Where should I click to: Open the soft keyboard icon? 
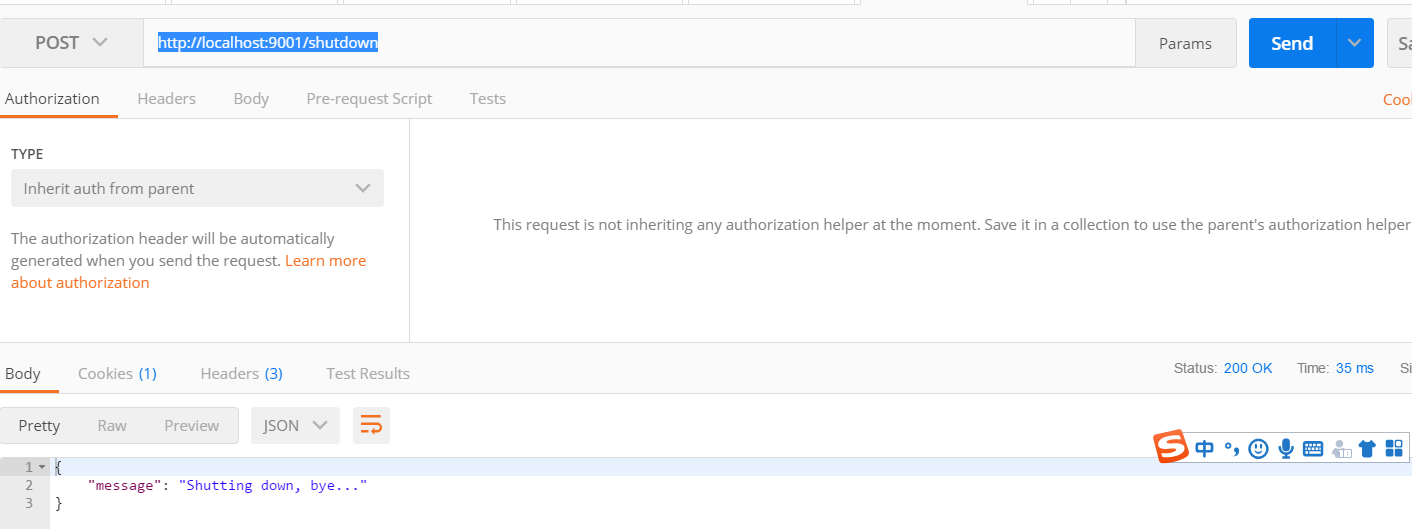coord(1313,449)
